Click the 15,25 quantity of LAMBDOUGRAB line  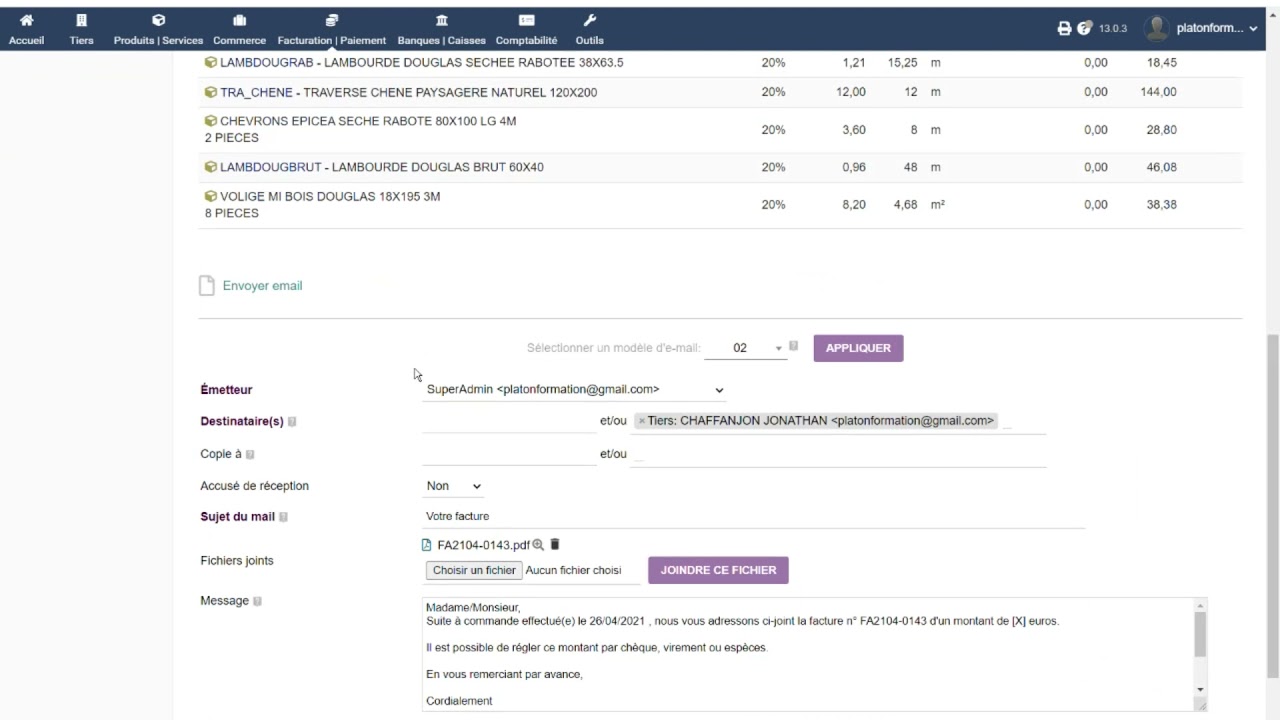pos(902,62)
